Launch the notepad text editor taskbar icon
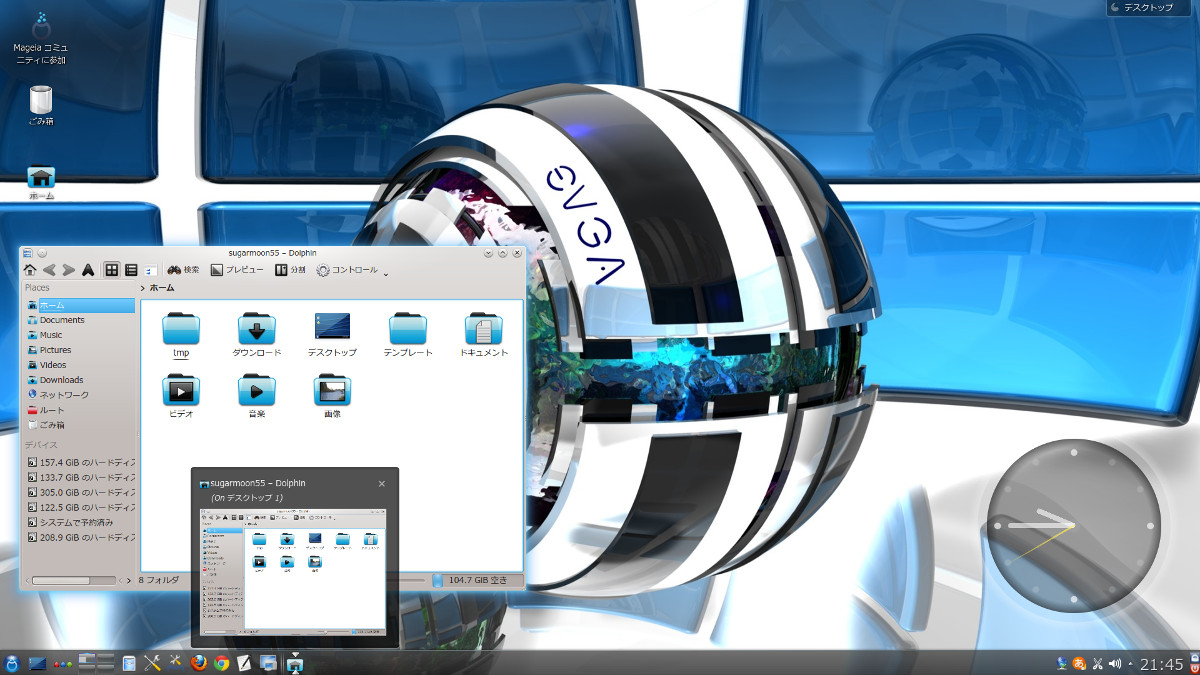 click(x=244, y=662)
